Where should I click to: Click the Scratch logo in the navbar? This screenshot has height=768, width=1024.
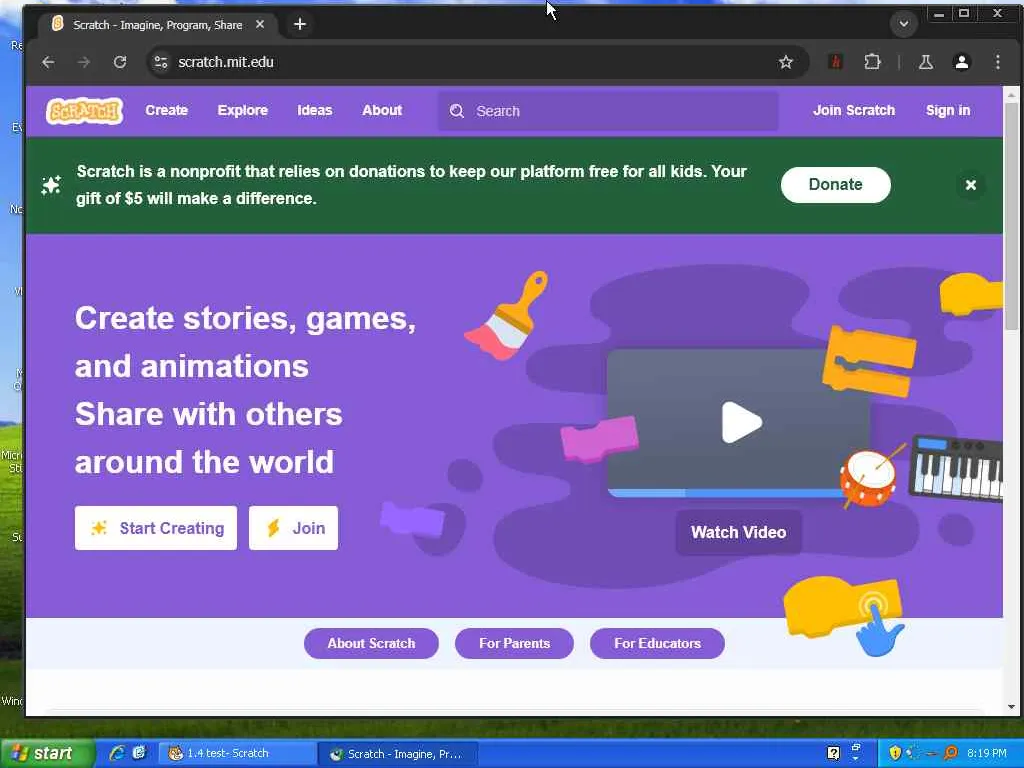[x=85, y=110]
